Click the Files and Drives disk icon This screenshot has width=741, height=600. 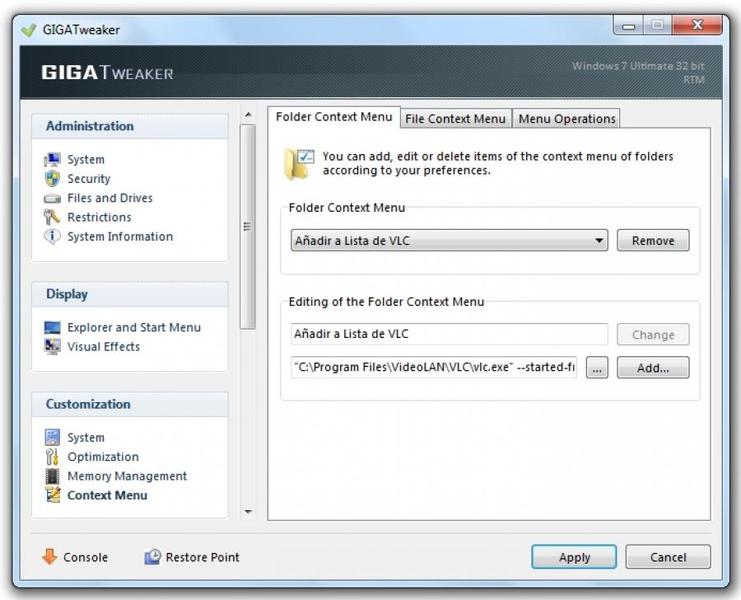pyautogui.click(x=52, y=198)
